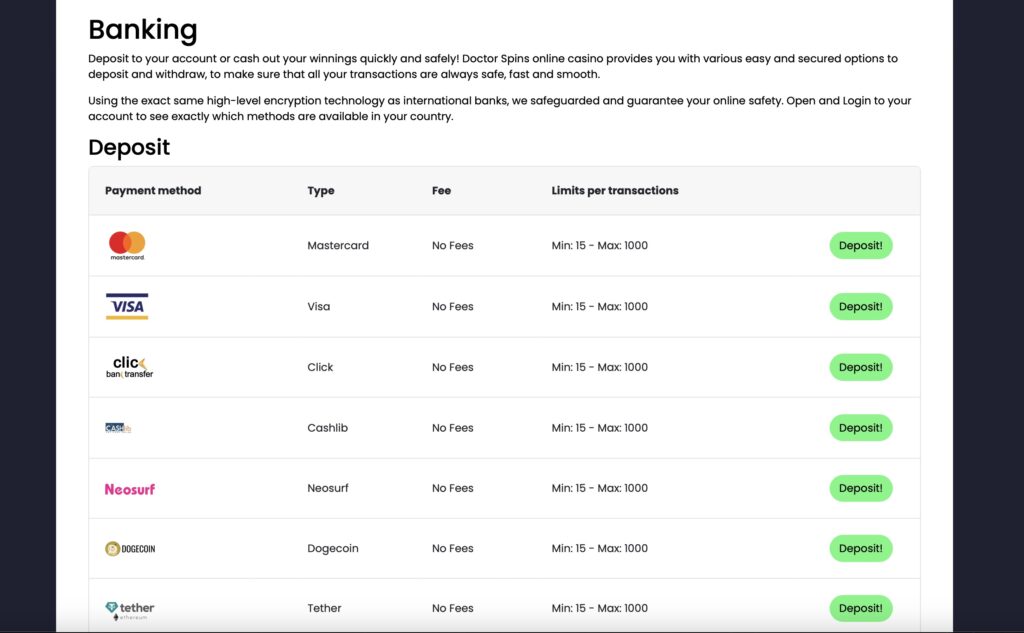
Task: Click the Limits per transactions header
Action: pos(615,191)
